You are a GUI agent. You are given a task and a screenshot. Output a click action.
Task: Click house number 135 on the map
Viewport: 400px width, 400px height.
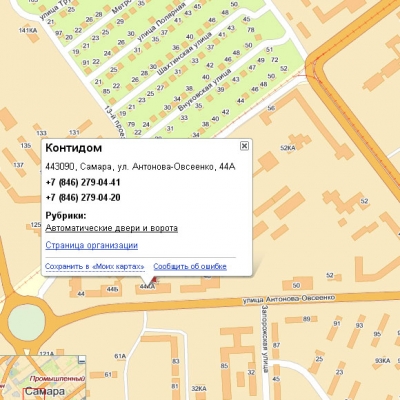pos(26,145)
